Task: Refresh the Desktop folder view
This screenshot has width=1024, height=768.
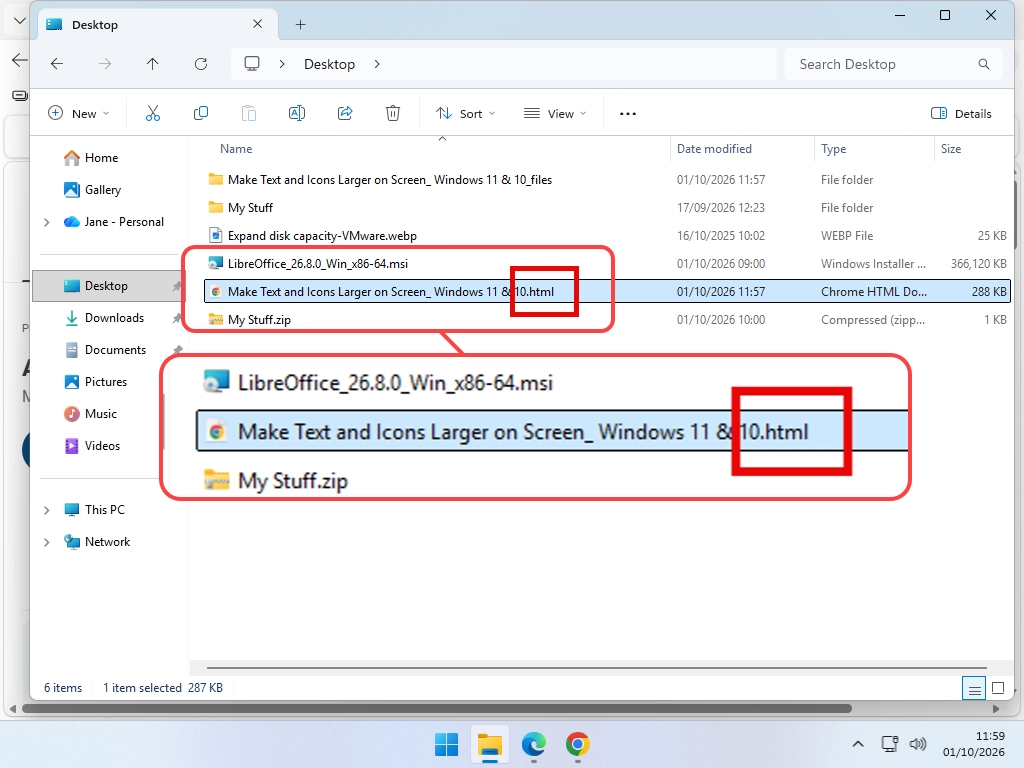Action: [201, 64]
